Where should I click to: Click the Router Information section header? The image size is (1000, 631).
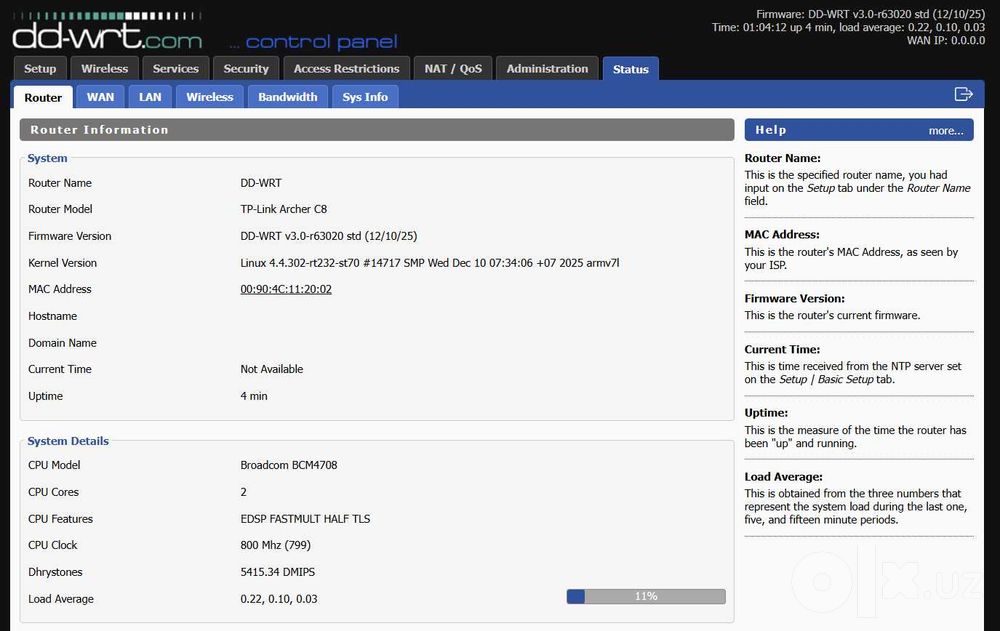click(x=377, y=130)
